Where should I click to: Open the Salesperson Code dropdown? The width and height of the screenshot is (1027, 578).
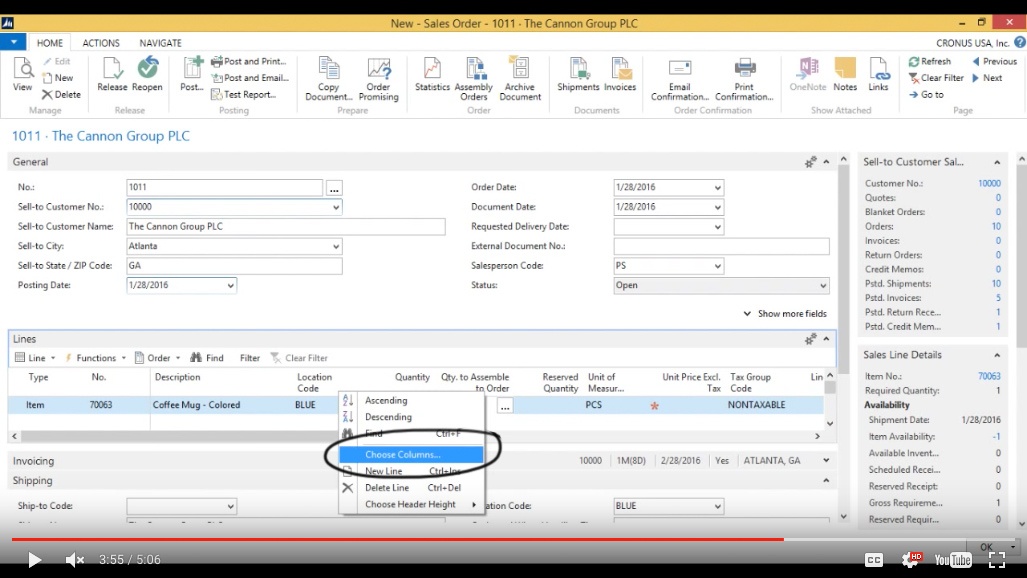click(x=717, y=266)
